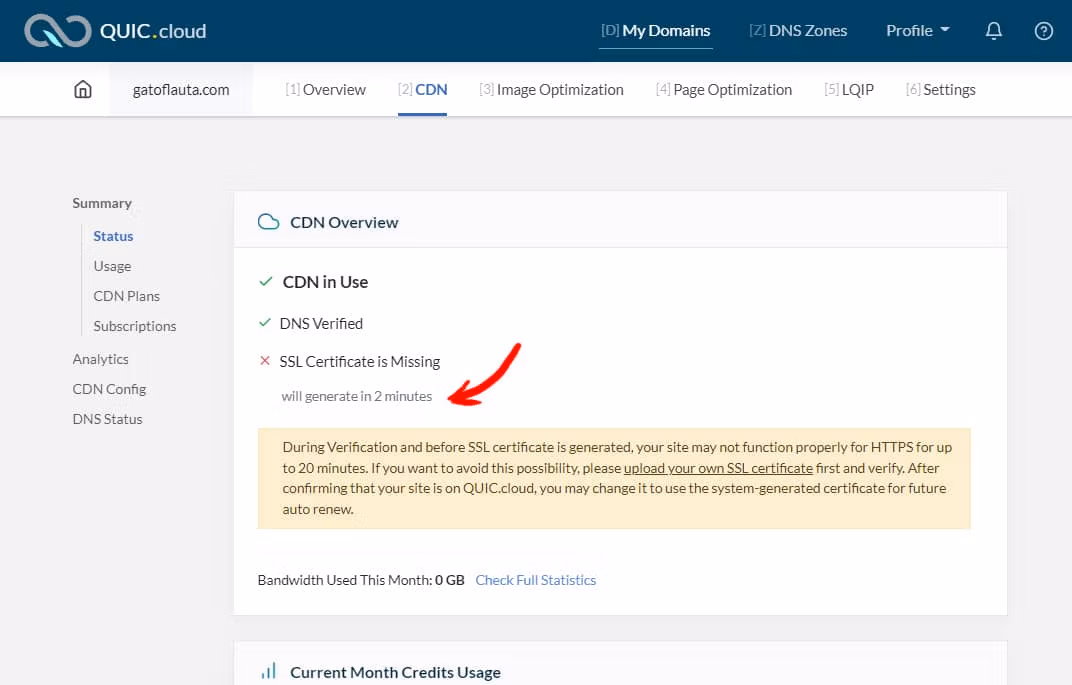Open DNS Status in the sidebar
Viewport: 1072px width, 685px height.
pyautogui.click(x=107, y=419)
